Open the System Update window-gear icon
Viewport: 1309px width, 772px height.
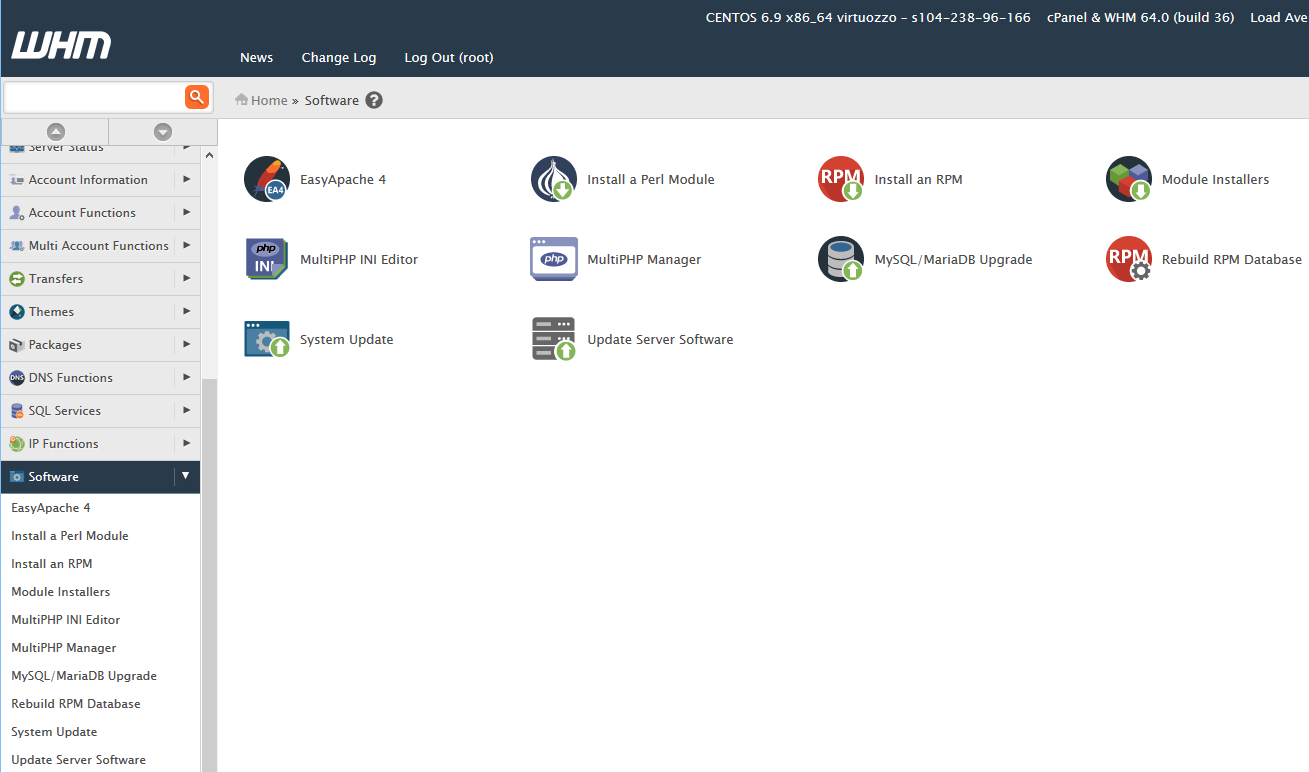(267, 339)
